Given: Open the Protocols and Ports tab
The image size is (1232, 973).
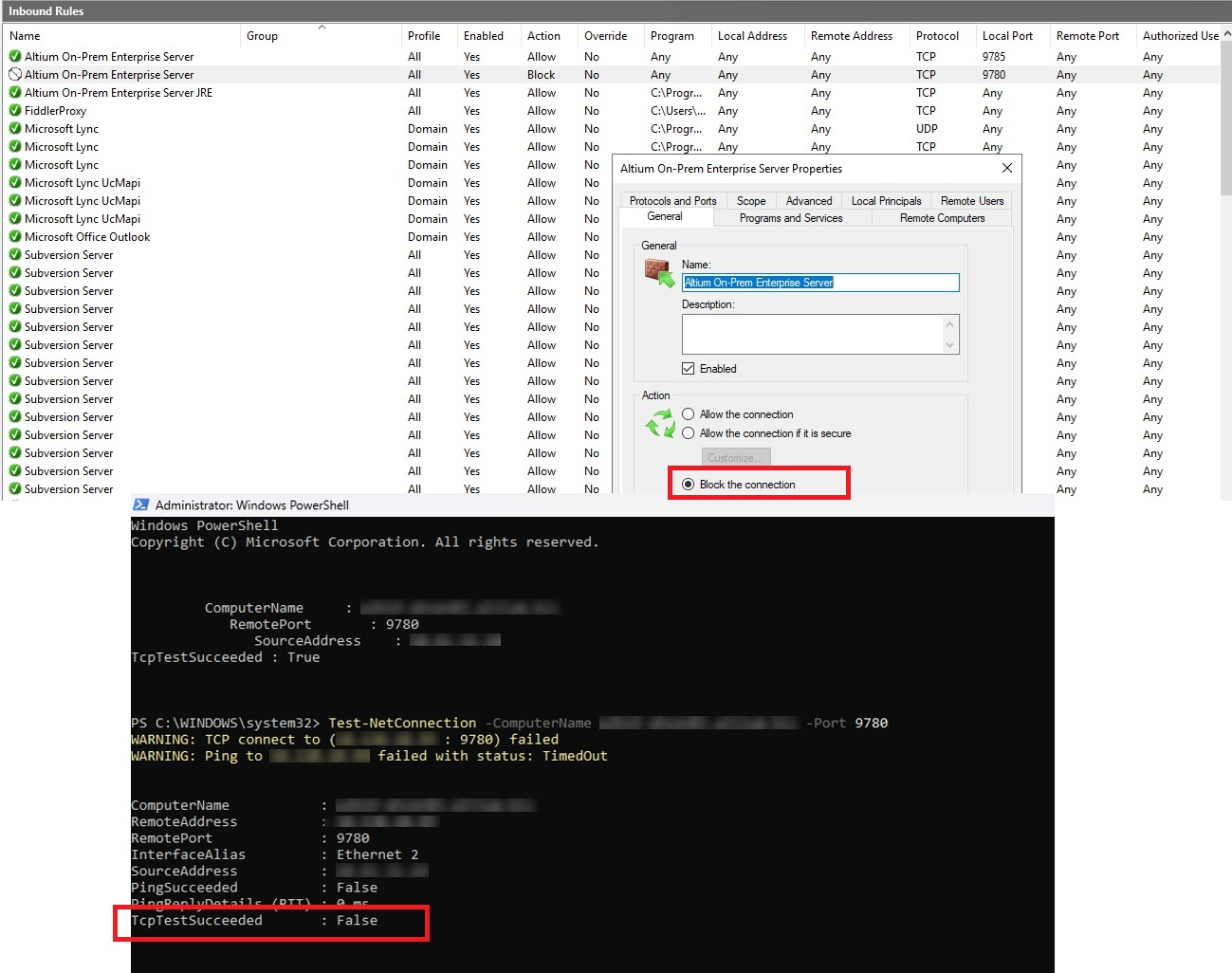Looking at the screenshot, I should (673, 201).
